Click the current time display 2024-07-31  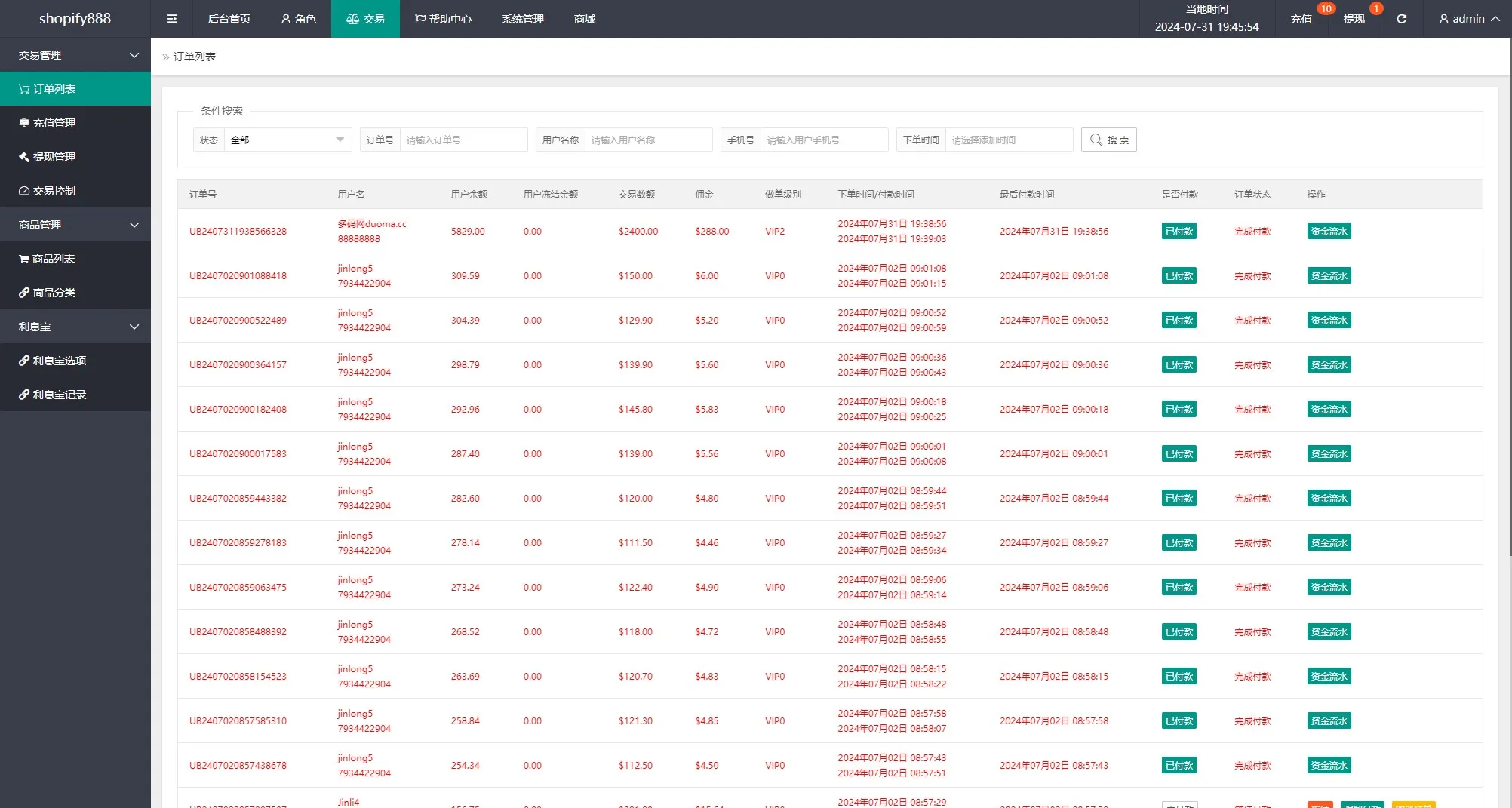point(1206,27)
